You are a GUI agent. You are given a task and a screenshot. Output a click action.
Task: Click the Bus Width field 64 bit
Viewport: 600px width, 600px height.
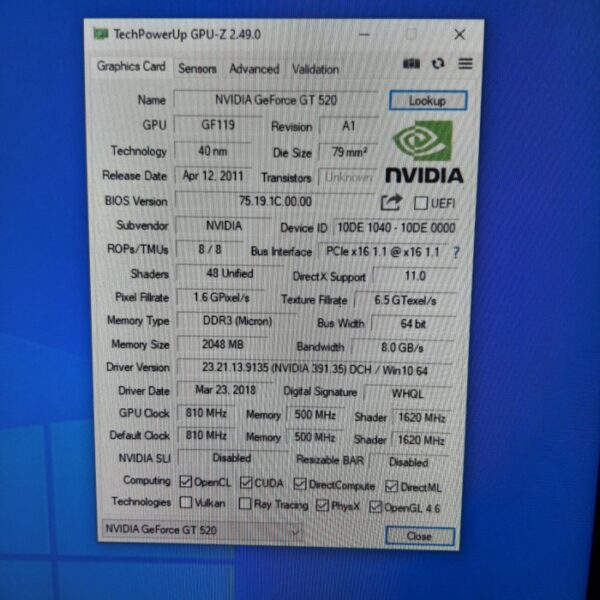click(x=413, y=324)
